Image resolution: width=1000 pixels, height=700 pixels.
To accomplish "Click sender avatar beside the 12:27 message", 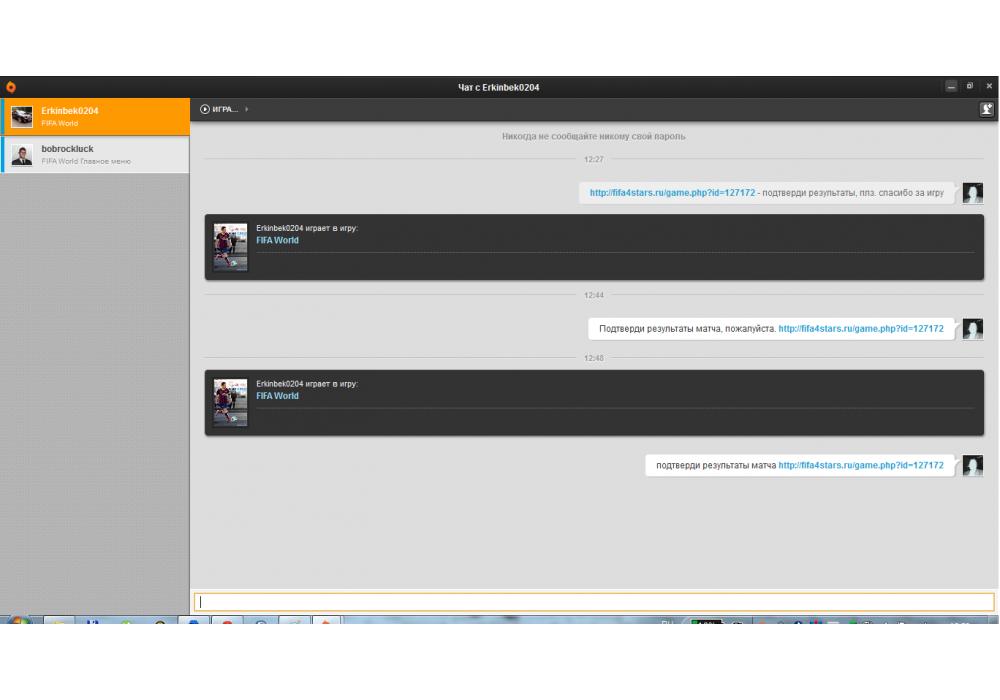I will (x=973, y=193).
